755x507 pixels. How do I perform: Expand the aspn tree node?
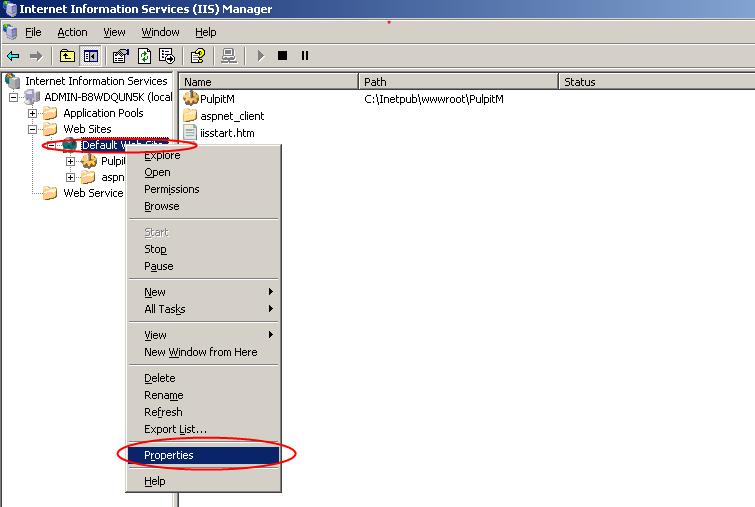[70, 178]
